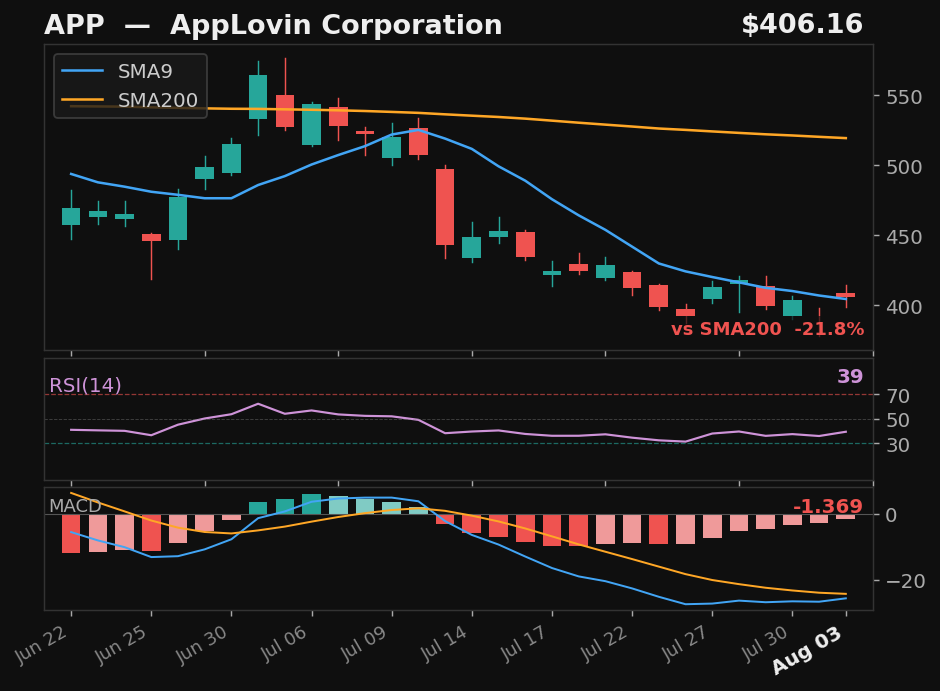Click the Jun 22 date label
Viewport: 940px width, 691px height.
pyautogui.click(x=42, y=644)
